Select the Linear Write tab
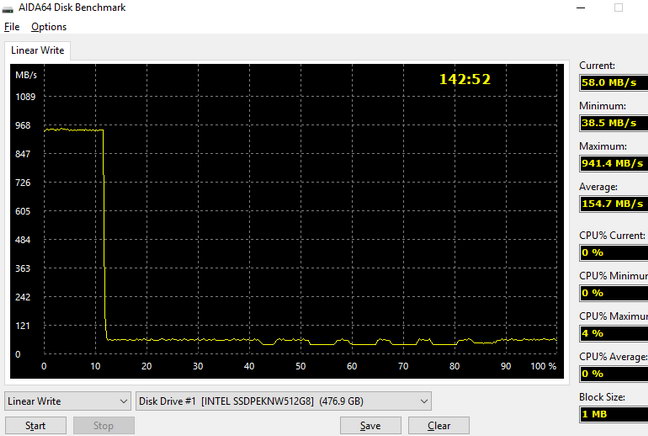The height and width of the screenshot is (436, 648). pyautogui.click(x=38, y=50)
